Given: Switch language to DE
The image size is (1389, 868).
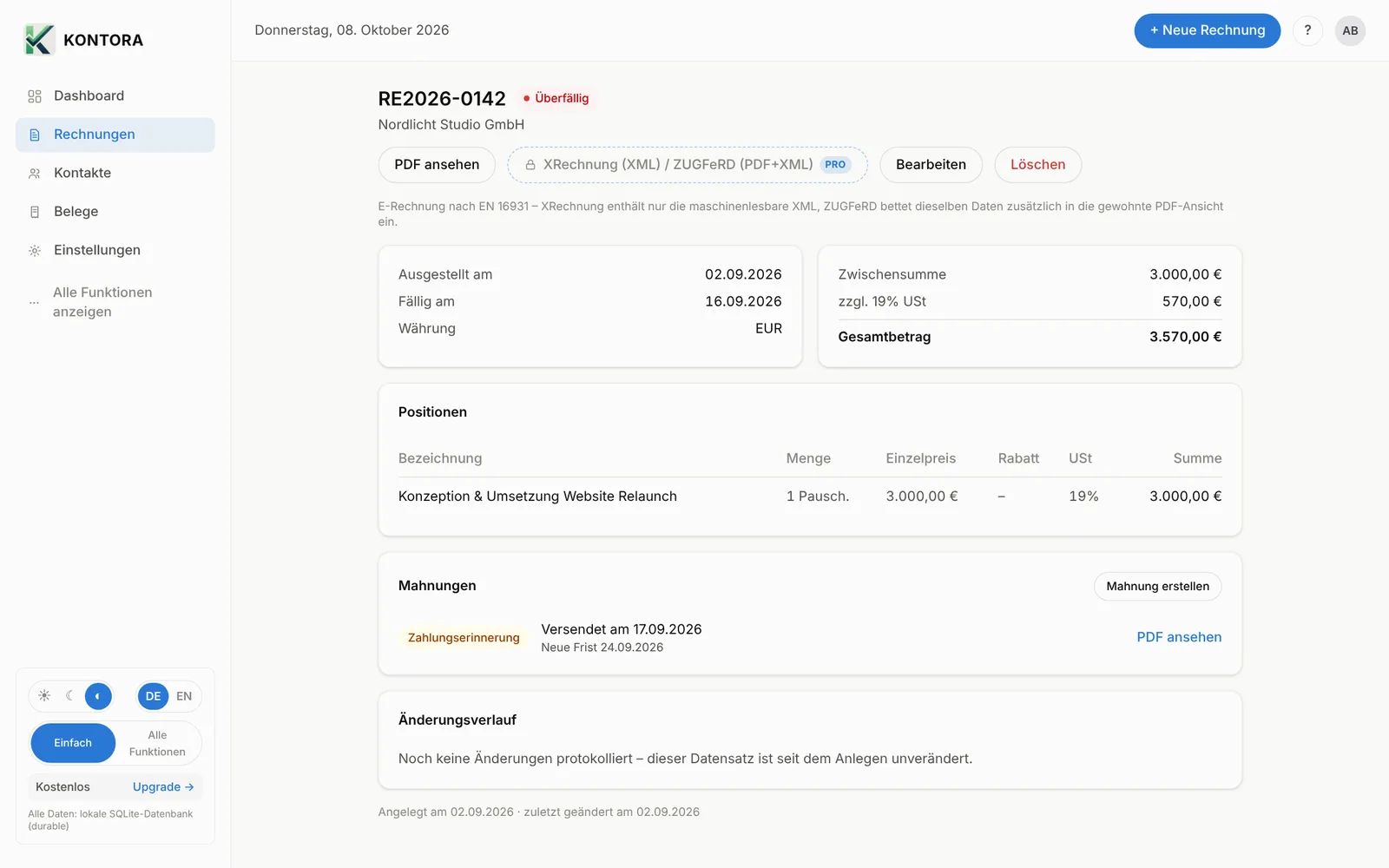Looking at the screenshot, I should point(153,696).
